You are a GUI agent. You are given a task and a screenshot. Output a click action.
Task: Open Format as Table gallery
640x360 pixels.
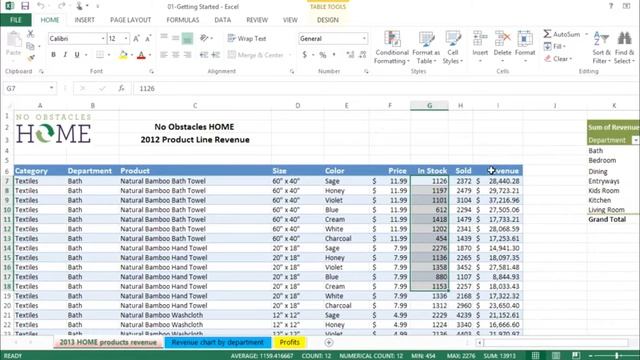(x=426, y=48)
